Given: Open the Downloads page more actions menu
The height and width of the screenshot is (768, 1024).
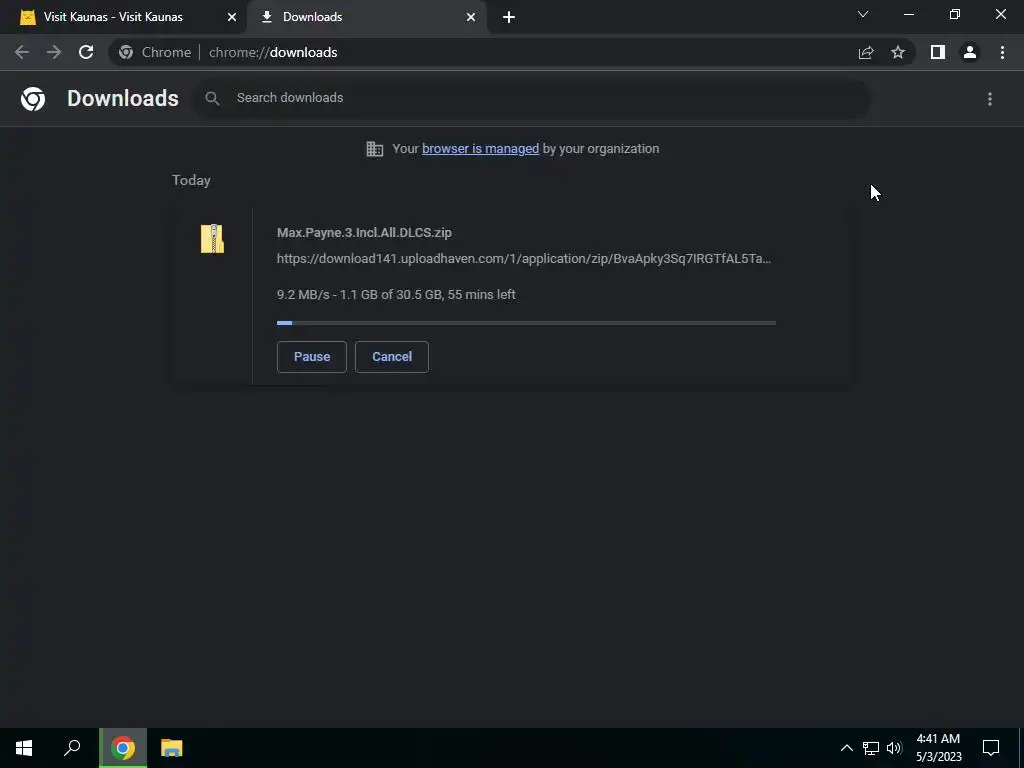Looking at the screenshot, I should point(990,99).
